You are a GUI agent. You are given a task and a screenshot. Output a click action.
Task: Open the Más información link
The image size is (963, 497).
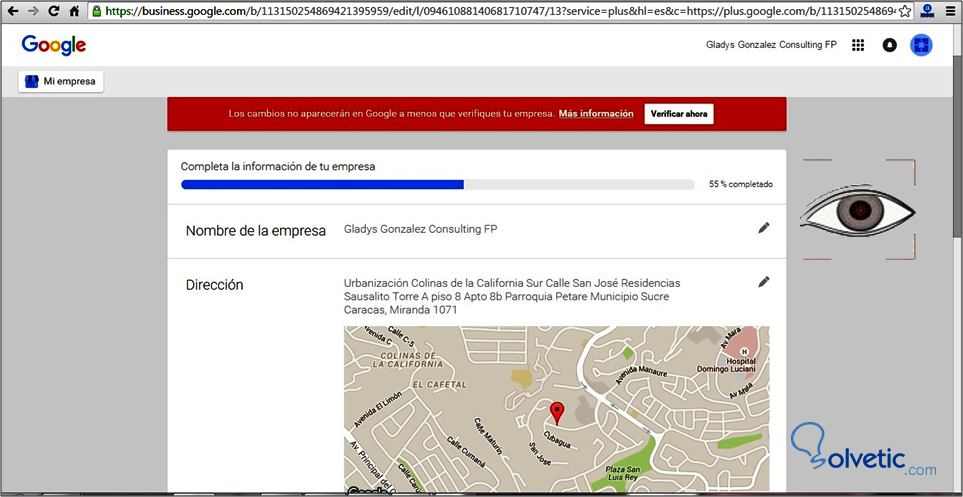(x=596, y=114)
